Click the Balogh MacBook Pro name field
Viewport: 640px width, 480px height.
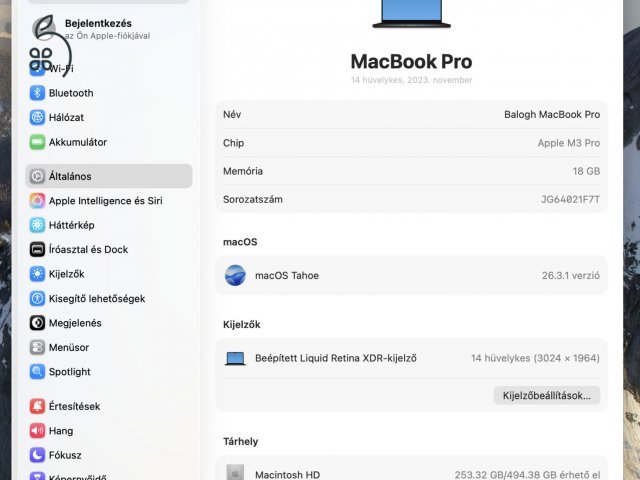pos(552,114)
